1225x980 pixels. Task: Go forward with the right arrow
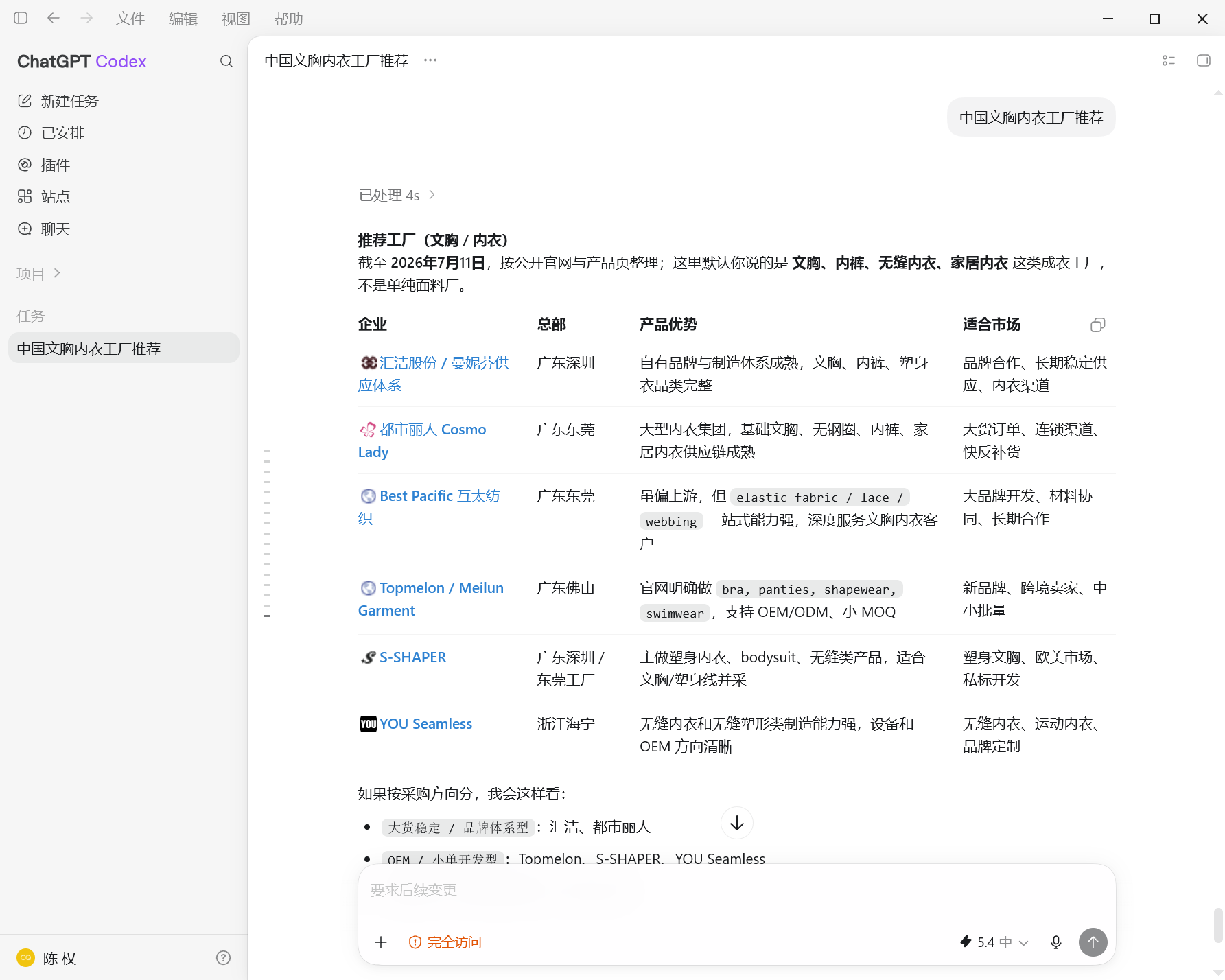[x=86, y=19]
